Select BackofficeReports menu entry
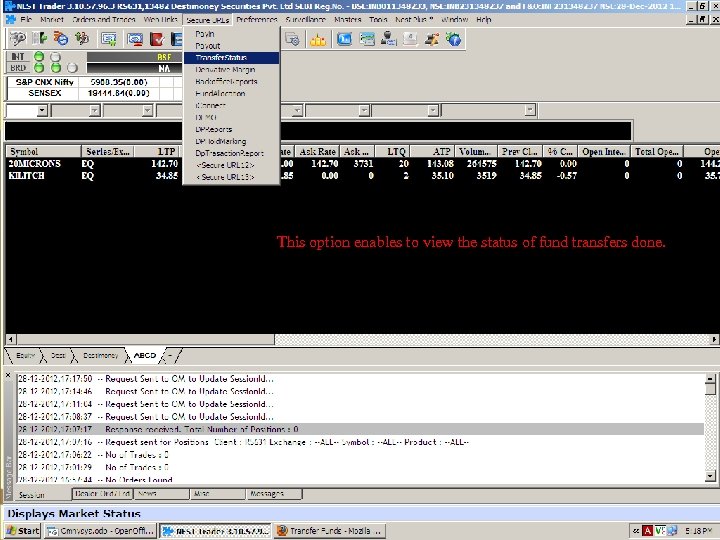720x540 pixels. [x=231, y=82]
